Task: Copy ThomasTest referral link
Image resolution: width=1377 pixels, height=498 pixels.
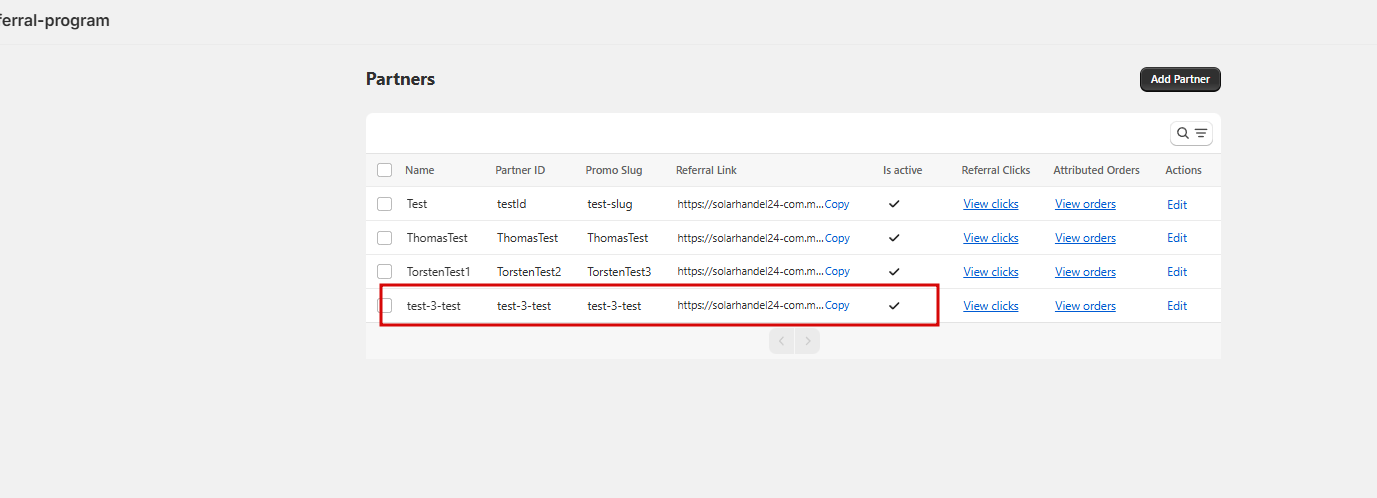Action: coord(837,238)
